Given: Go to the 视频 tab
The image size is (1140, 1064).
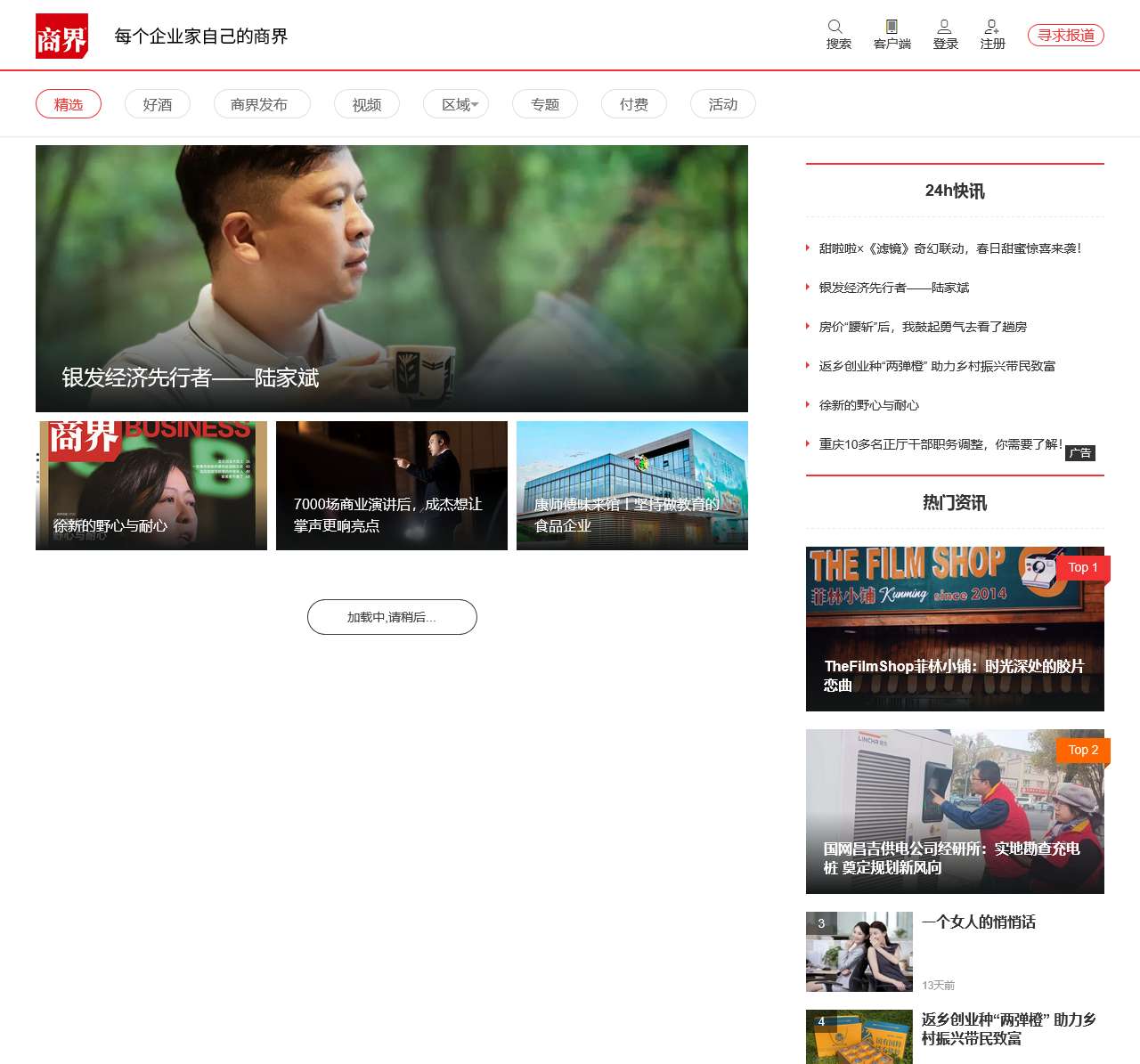Looking at the screenshot, I should [367, 104].
